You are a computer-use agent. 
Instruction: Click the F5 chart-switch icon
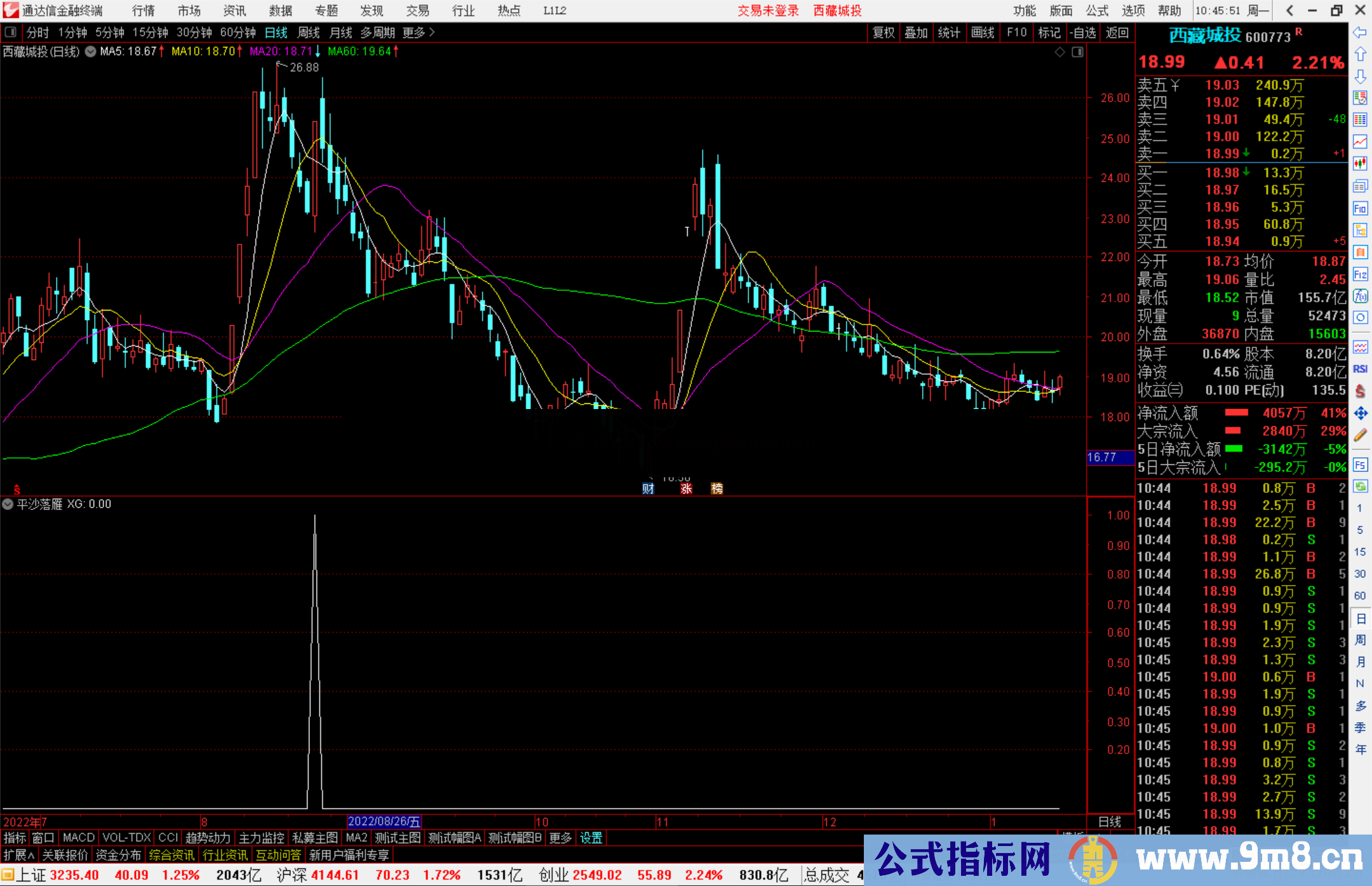(1361, 463)
